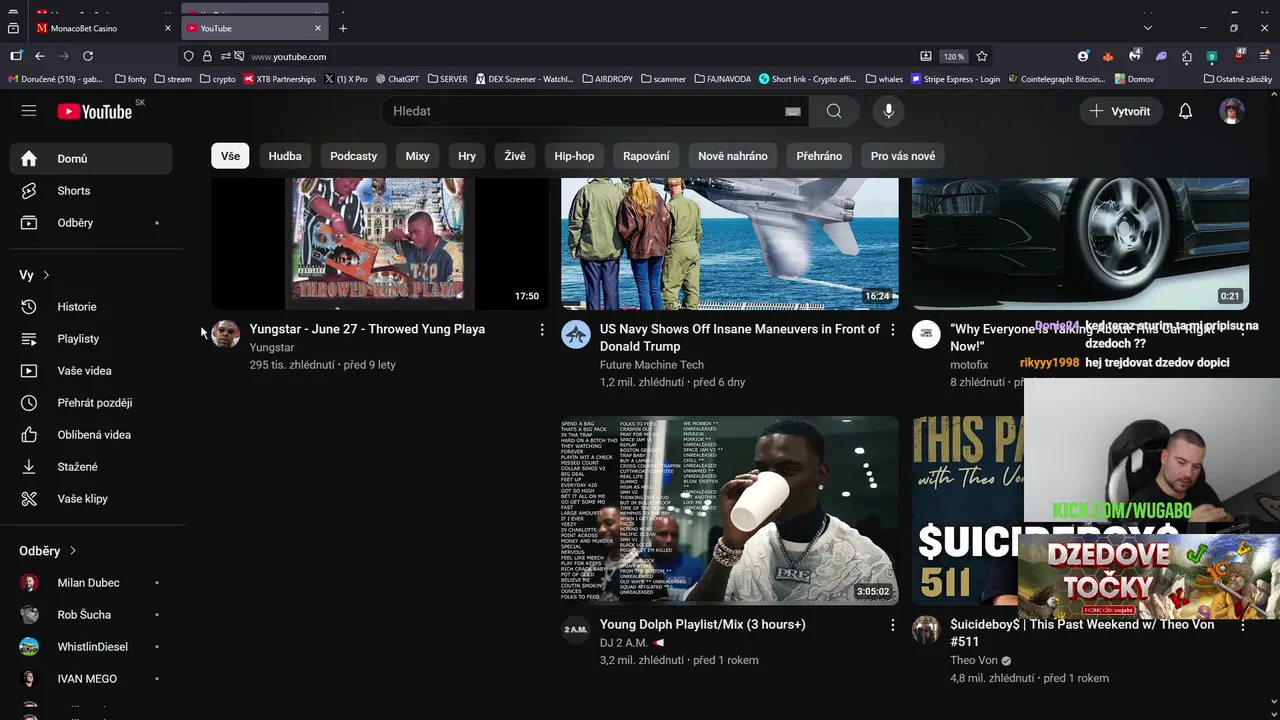Open Young Dolph Playlist/Mix video title
The width and height of the screenshot is (1280, 720).
[702, 625]
